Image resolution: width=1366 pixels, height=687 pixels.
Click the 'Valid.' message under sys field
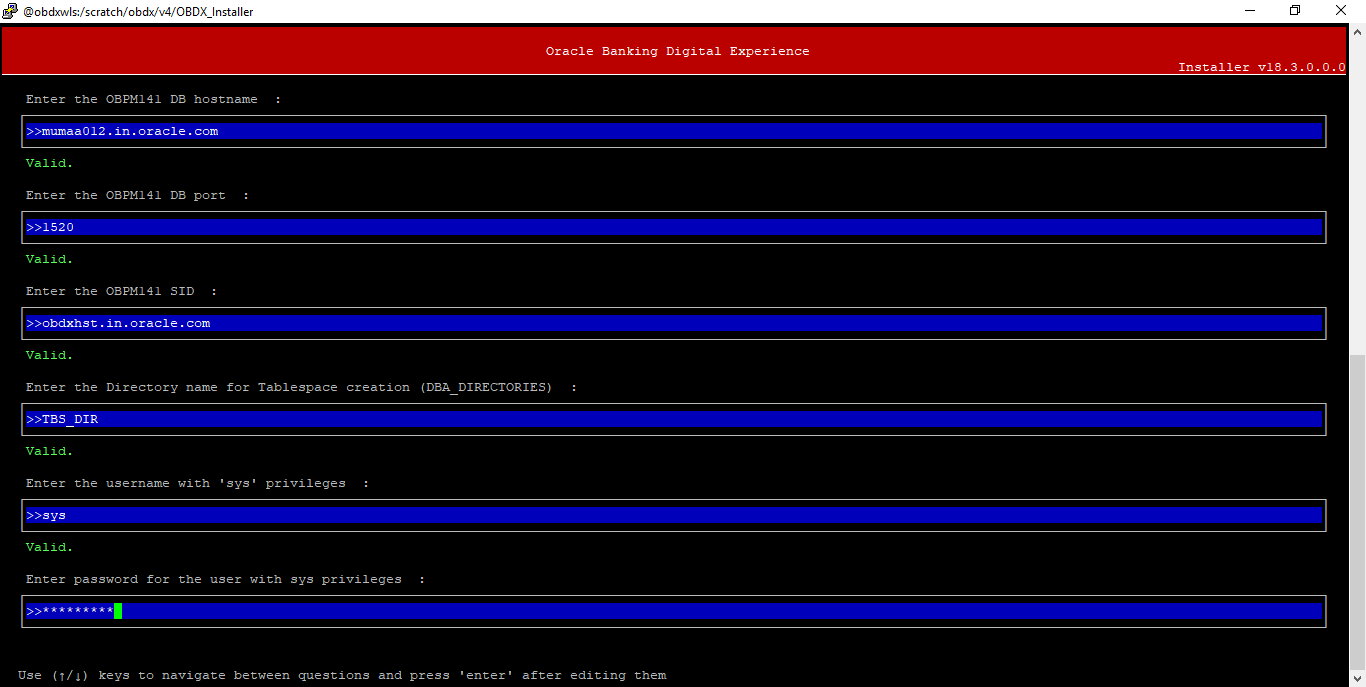click(49, 547)
